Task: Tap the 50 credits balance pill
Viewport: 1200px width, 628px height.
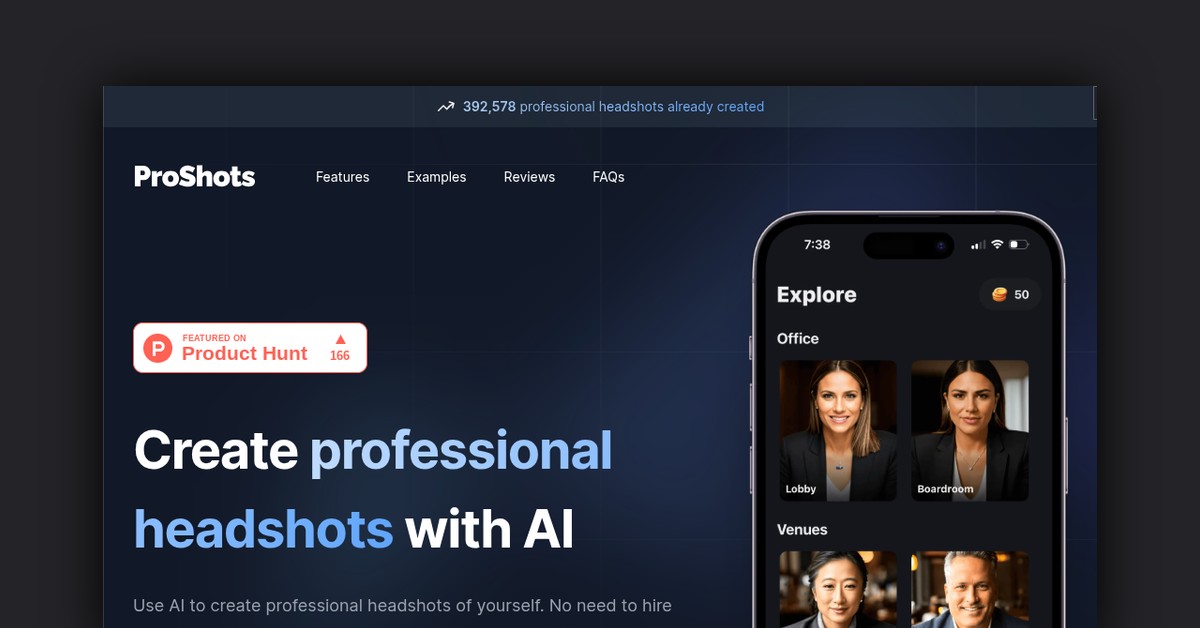Action: 1011,294
